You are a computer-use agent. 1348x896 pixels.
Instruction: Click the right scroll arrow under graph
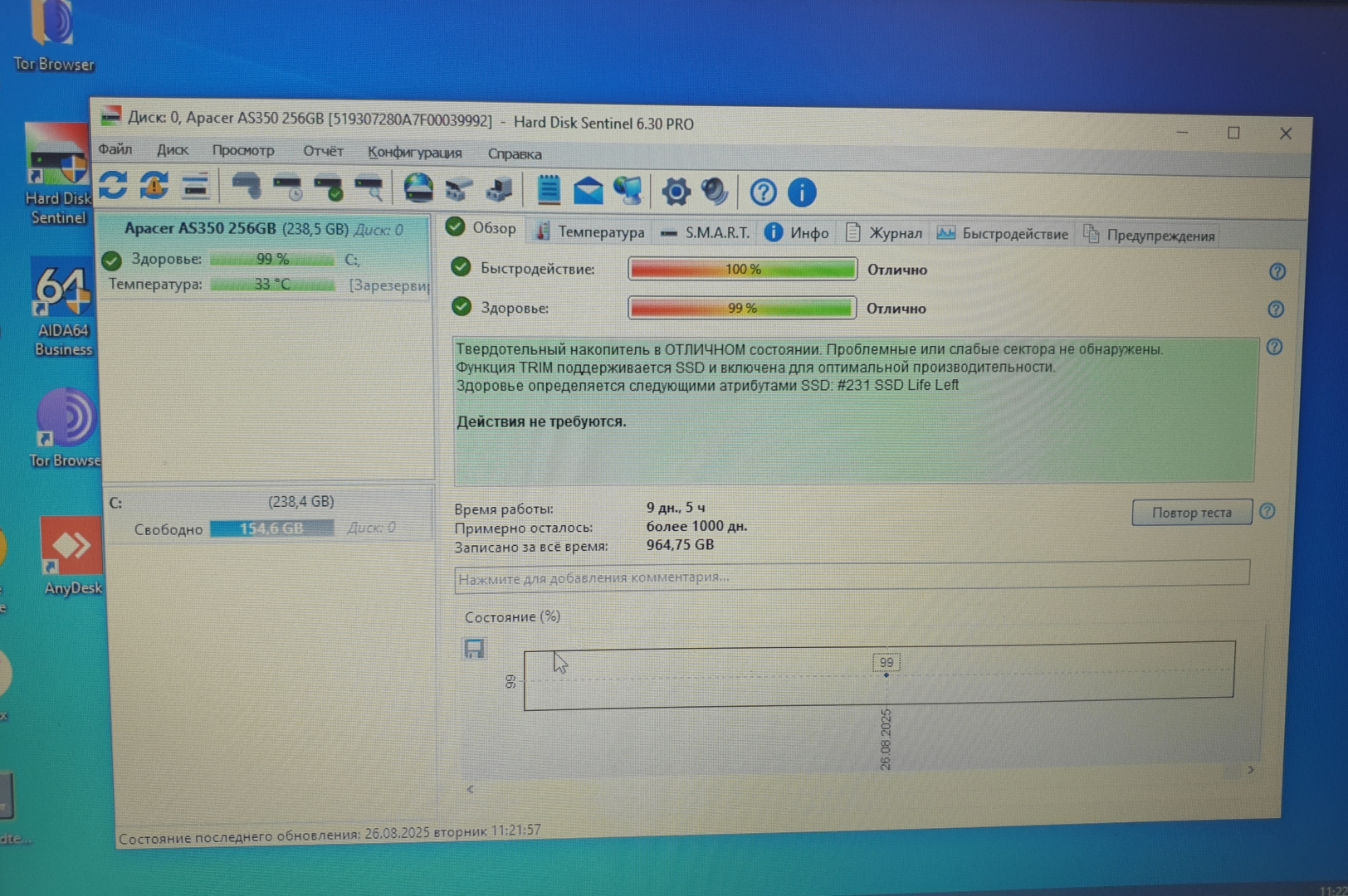[1250, 770]
